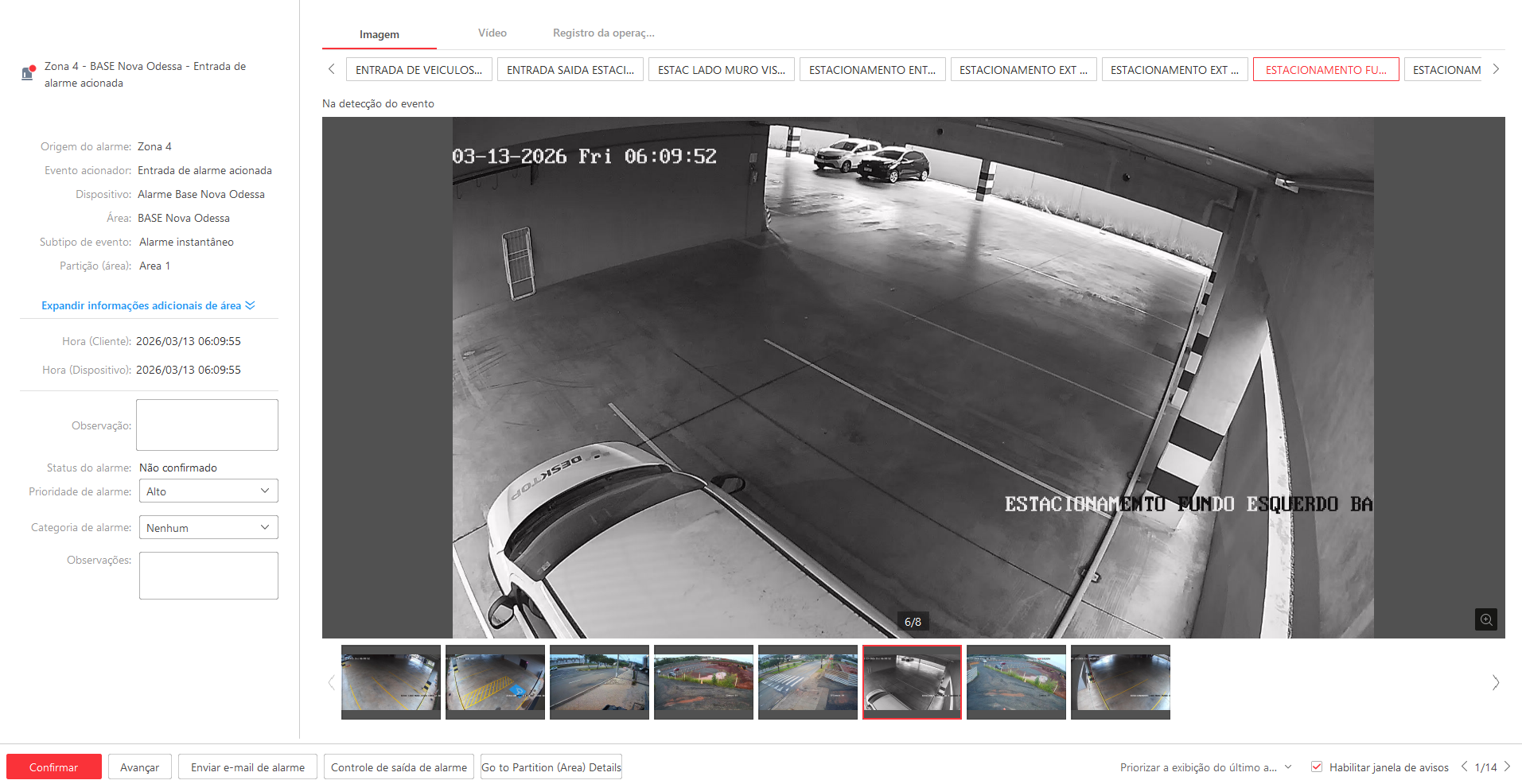This screenshot has height=784, width=1522.
Task: Switch to the Vídeo tab
Action: (x=492, y=33)
